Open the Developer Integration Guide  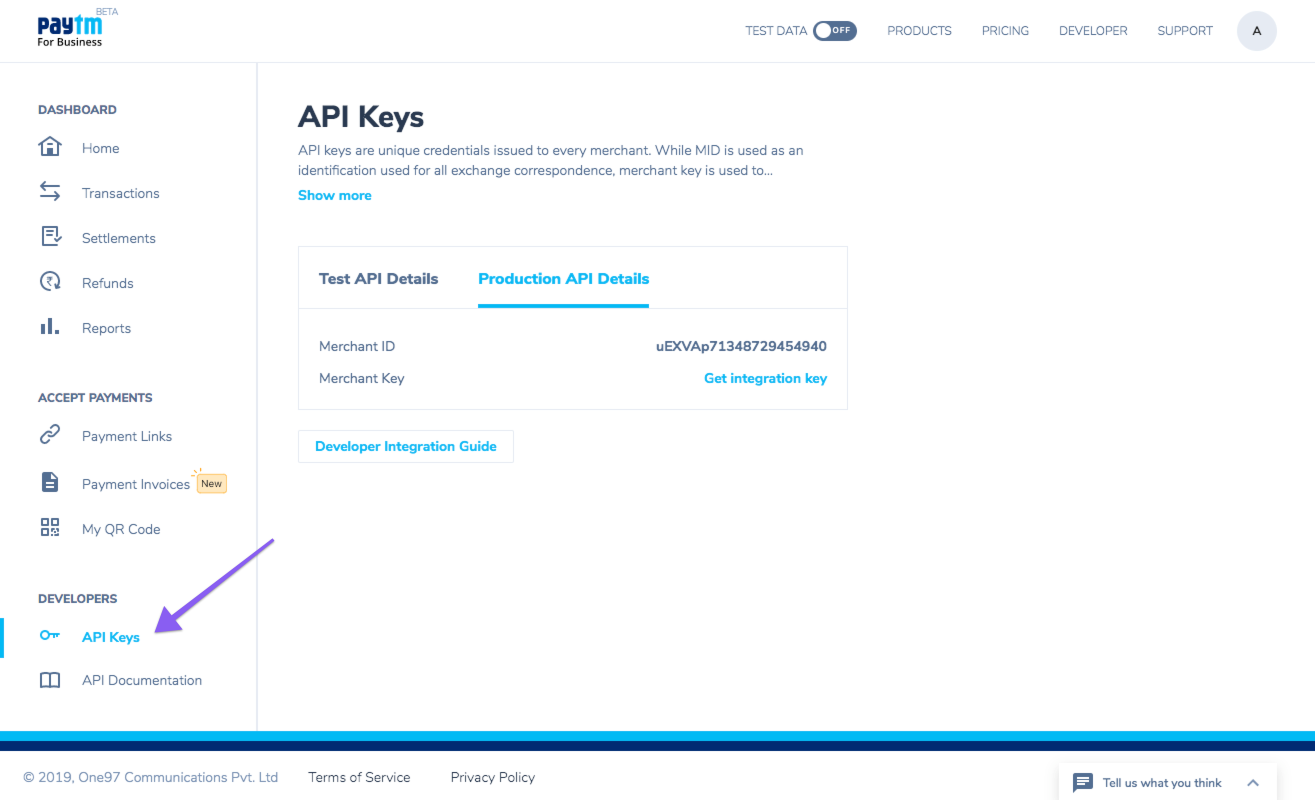coord(406,446)
